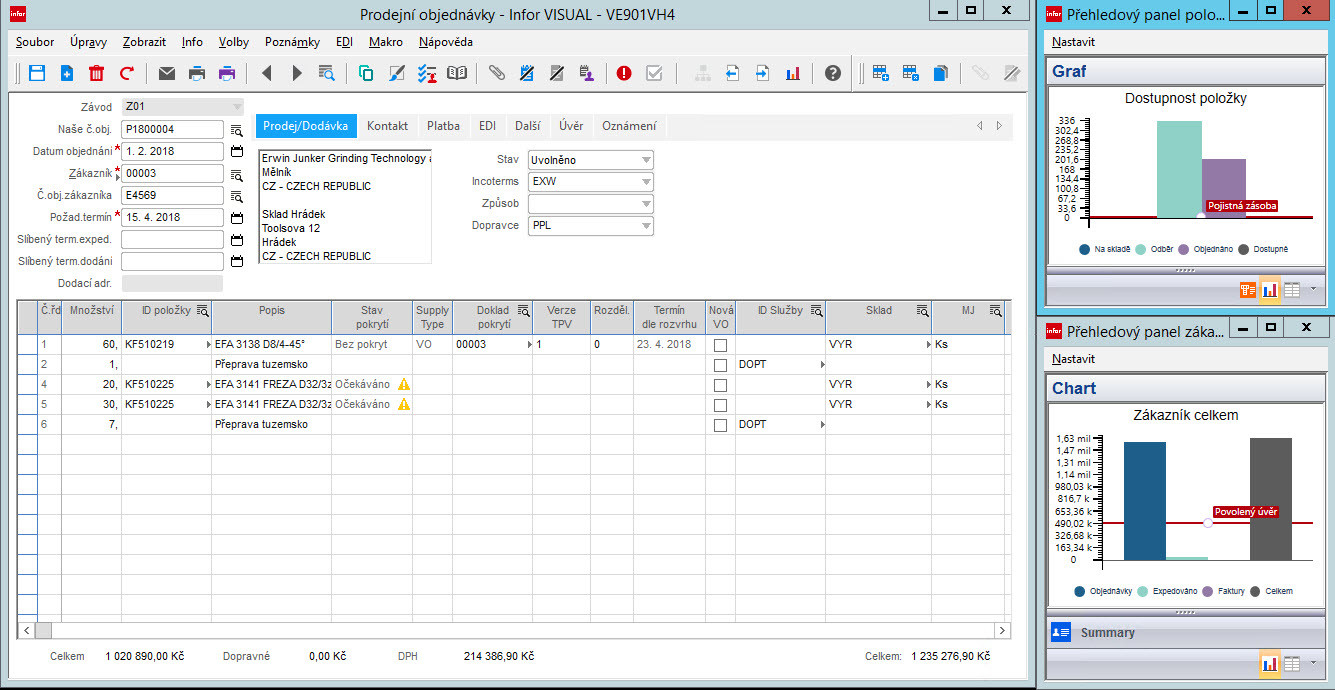1335x690 pixels.
Task: Click lookup icon in Sklad column header
Action: tap(922, 311)
